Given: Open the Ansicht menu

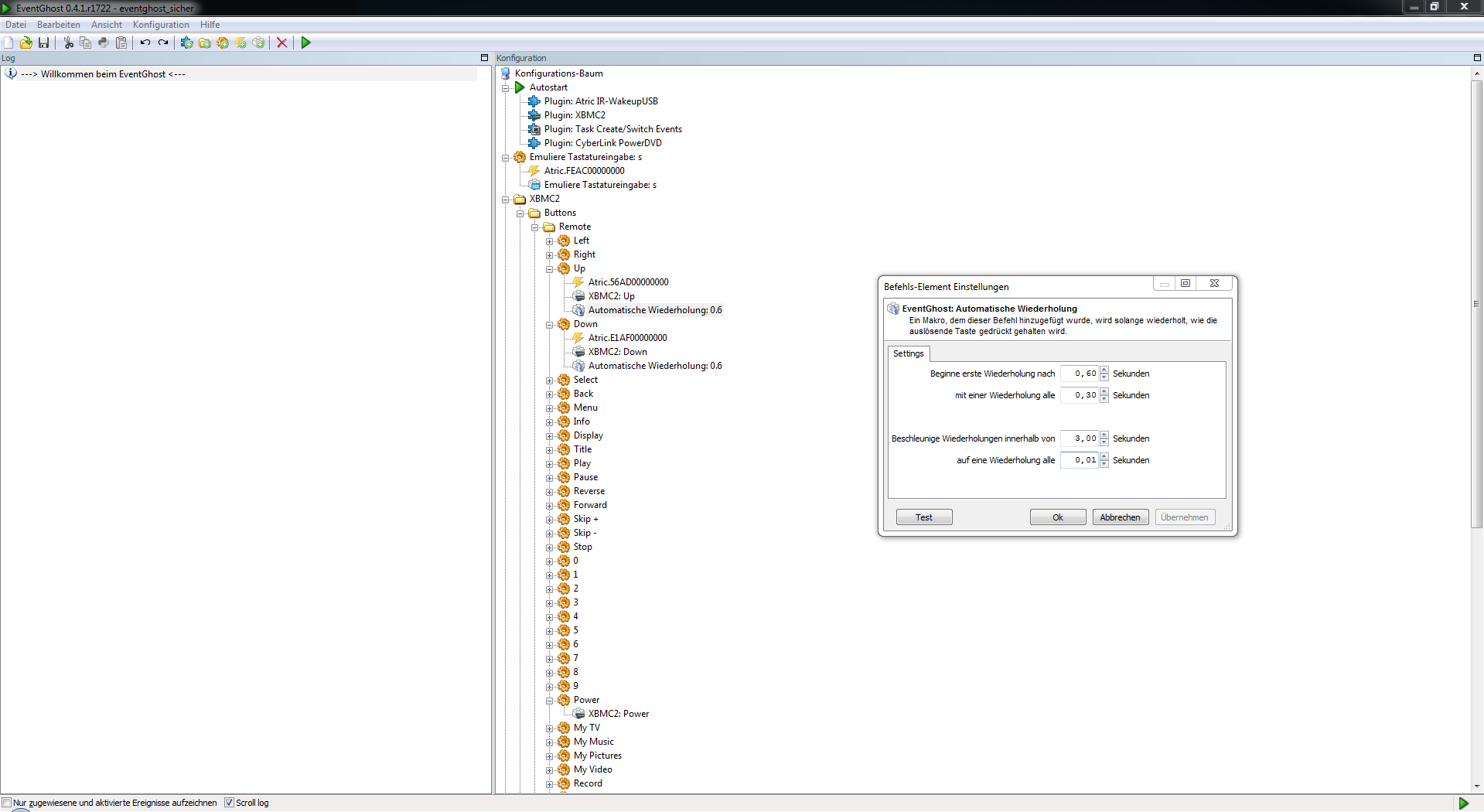Looking at the screenshot, I should click(x=107, y=25).
